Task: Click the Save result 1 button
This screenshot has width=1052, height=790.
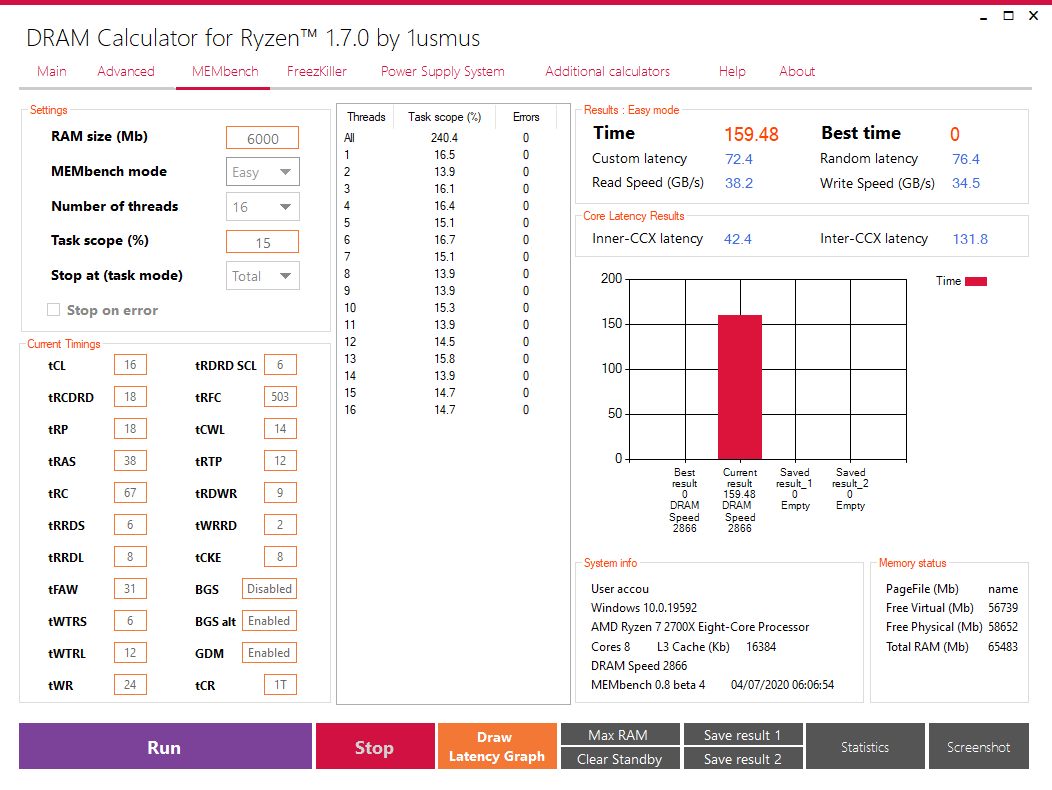Action: pos(743,734)
